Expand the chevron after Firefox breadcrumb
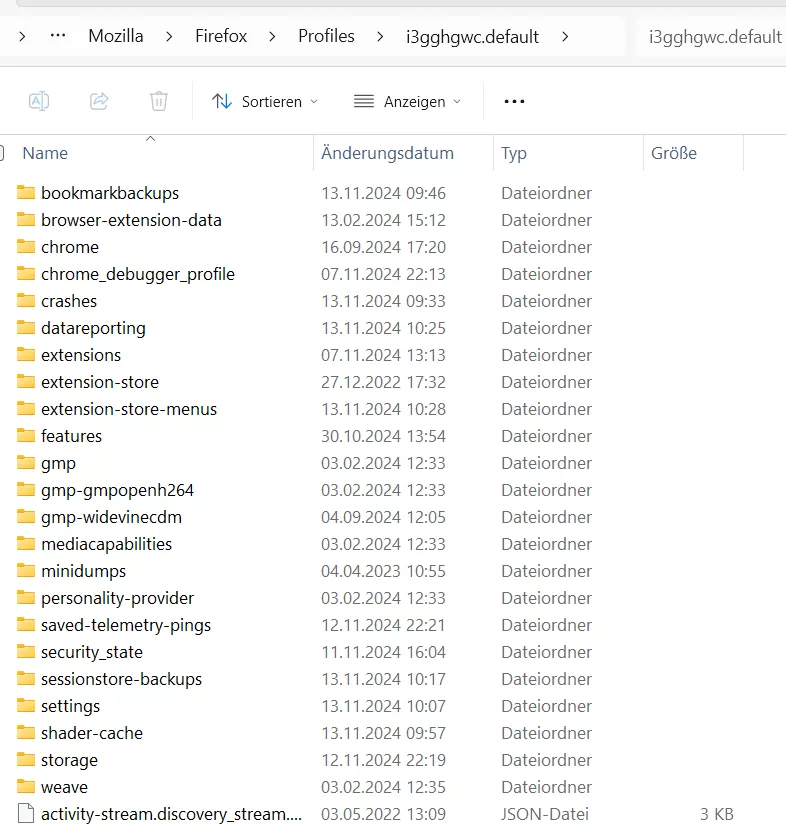This screenshot has height=826, width=786. [x=272, y=36]
